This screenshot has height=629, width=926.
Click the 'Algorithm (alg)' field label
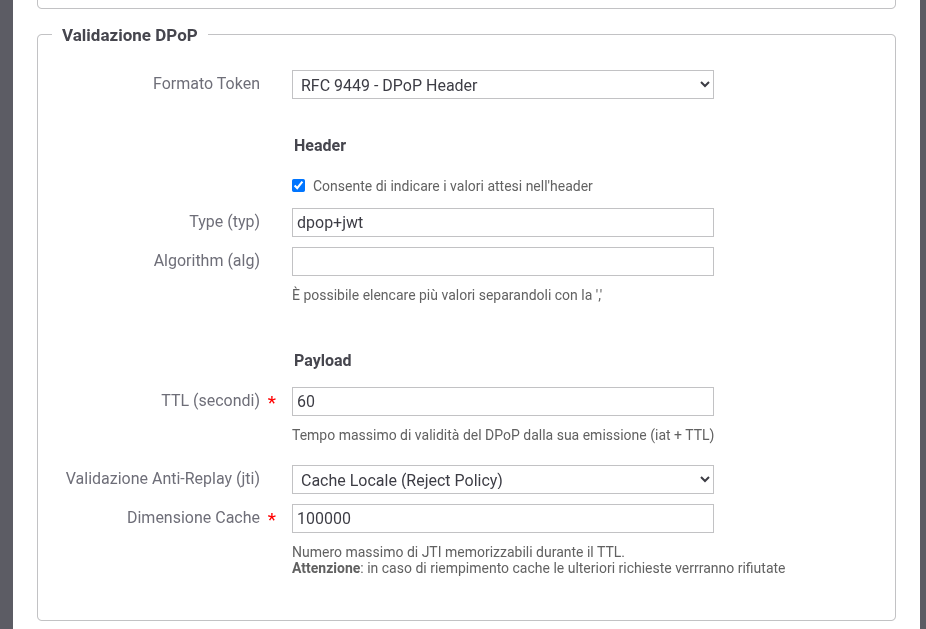coord(206,261)
